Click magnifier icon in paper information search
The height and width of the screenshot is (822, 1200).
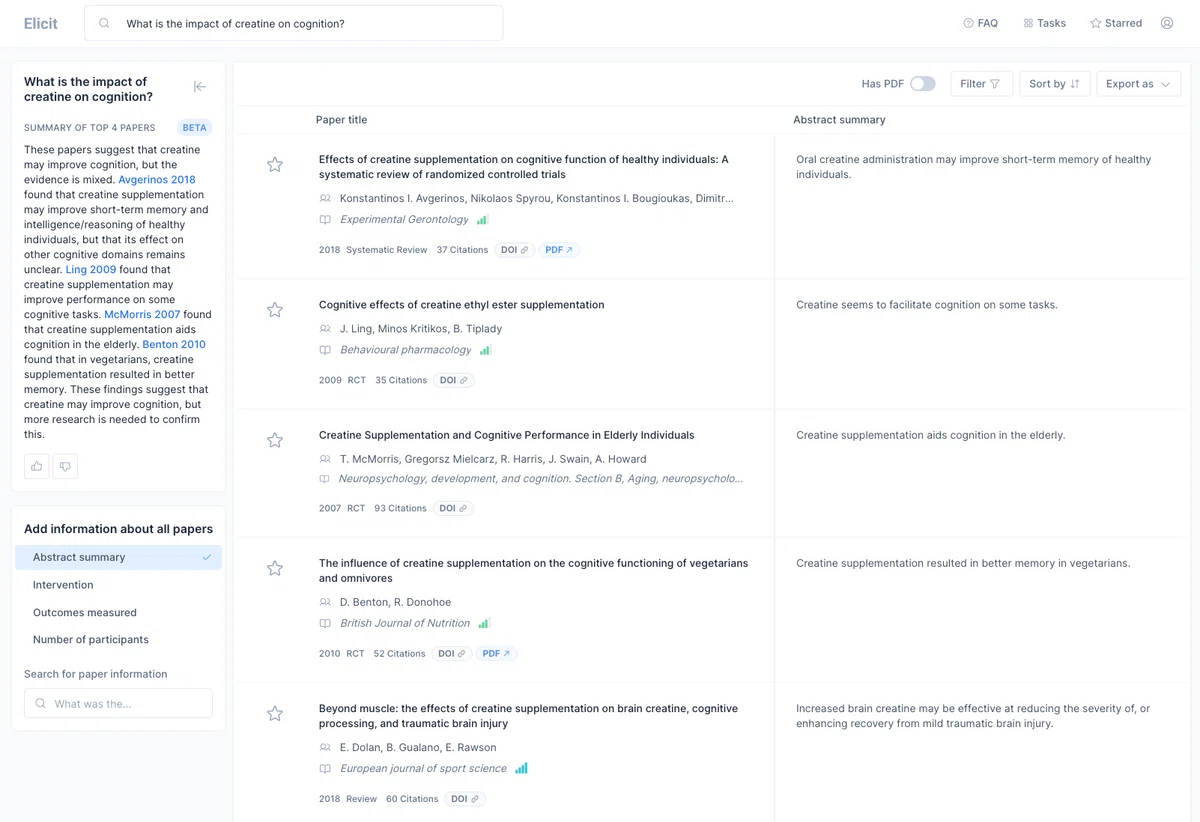coord(41,703)
